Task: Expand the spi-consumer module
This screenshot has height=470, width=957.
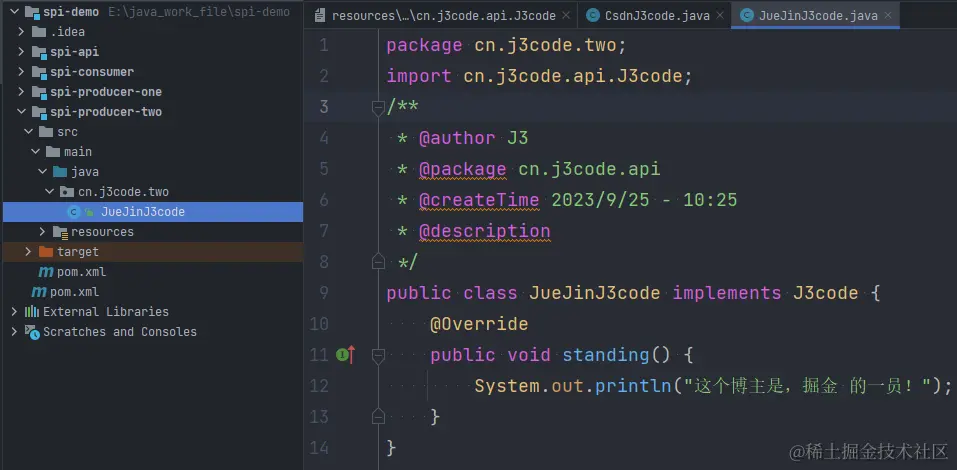Action: click(21, 72)
